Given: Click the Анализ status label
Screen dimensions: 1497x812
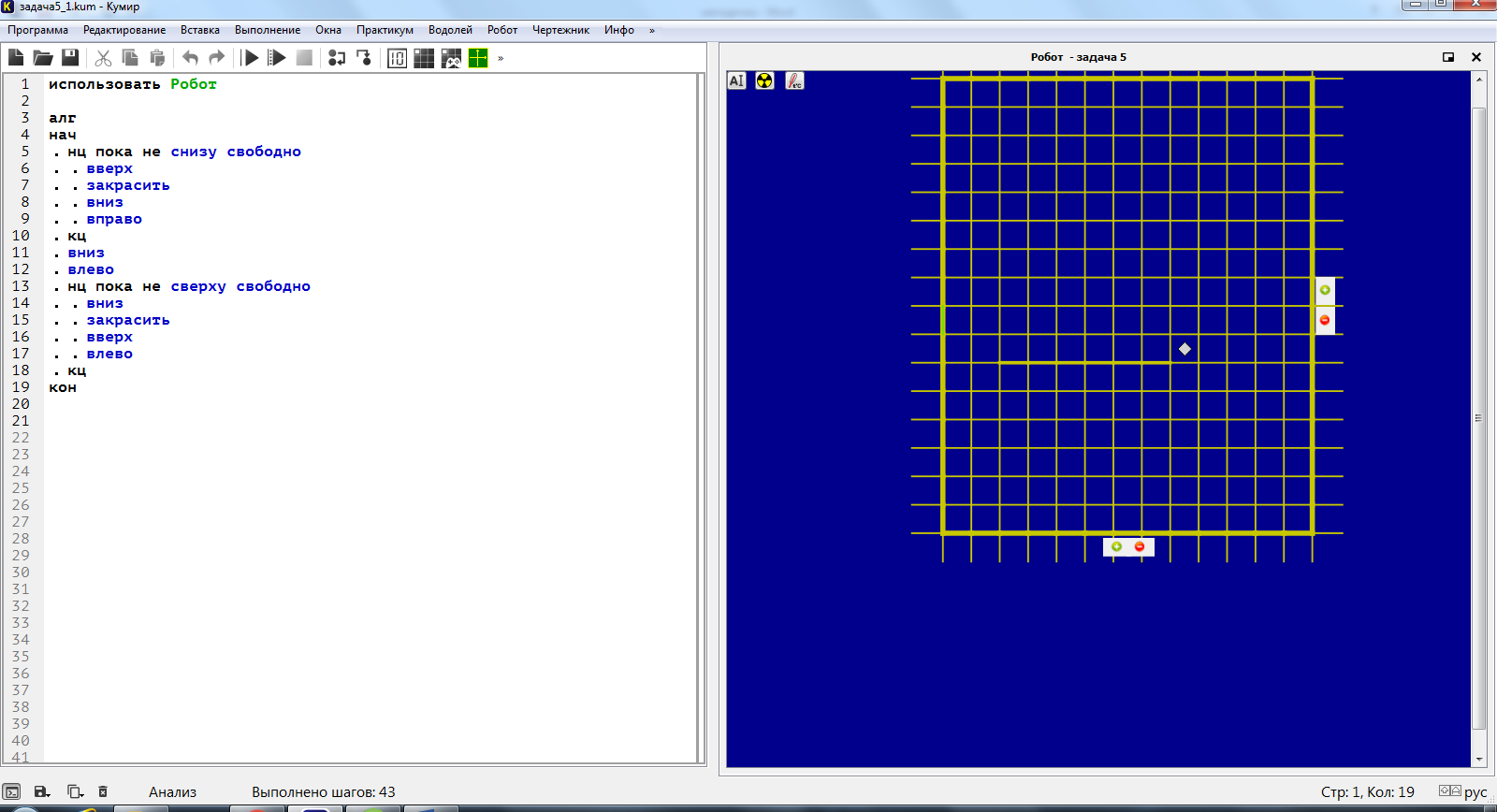Looking at the screenshot, I should coord(173,792).
